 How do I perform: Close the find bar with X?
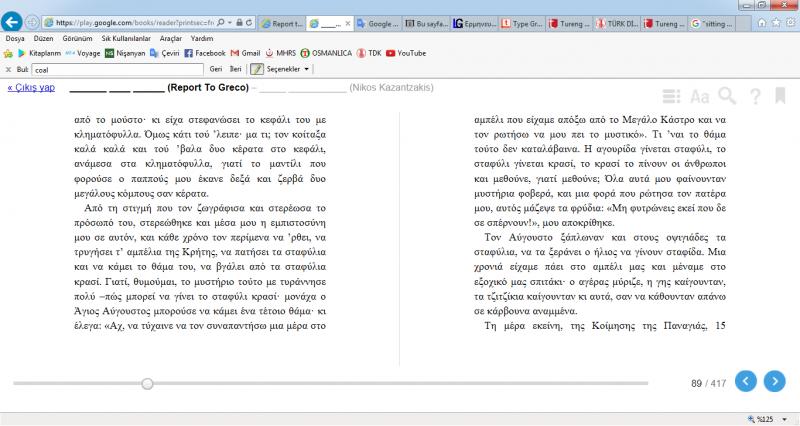8,69
